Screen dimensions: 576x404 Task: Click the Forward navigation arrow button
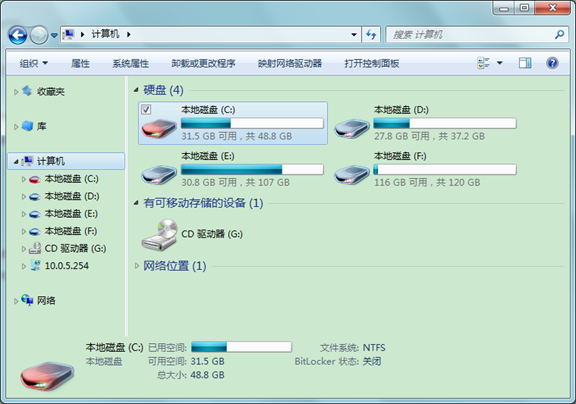pos(39,35)
